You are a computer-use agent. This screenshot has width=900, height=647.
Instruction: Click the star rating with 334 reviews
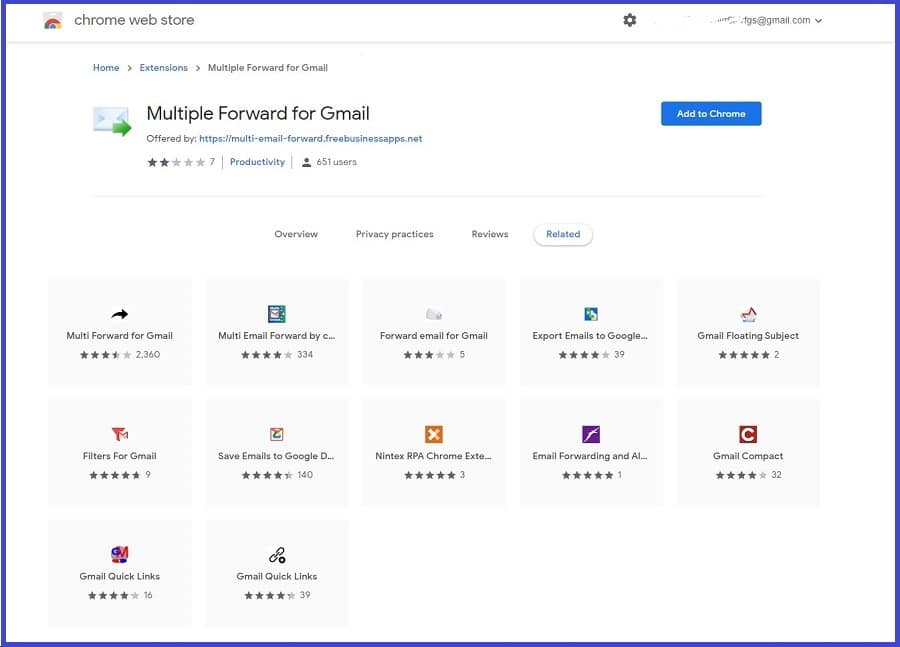[x=267, y=355]
